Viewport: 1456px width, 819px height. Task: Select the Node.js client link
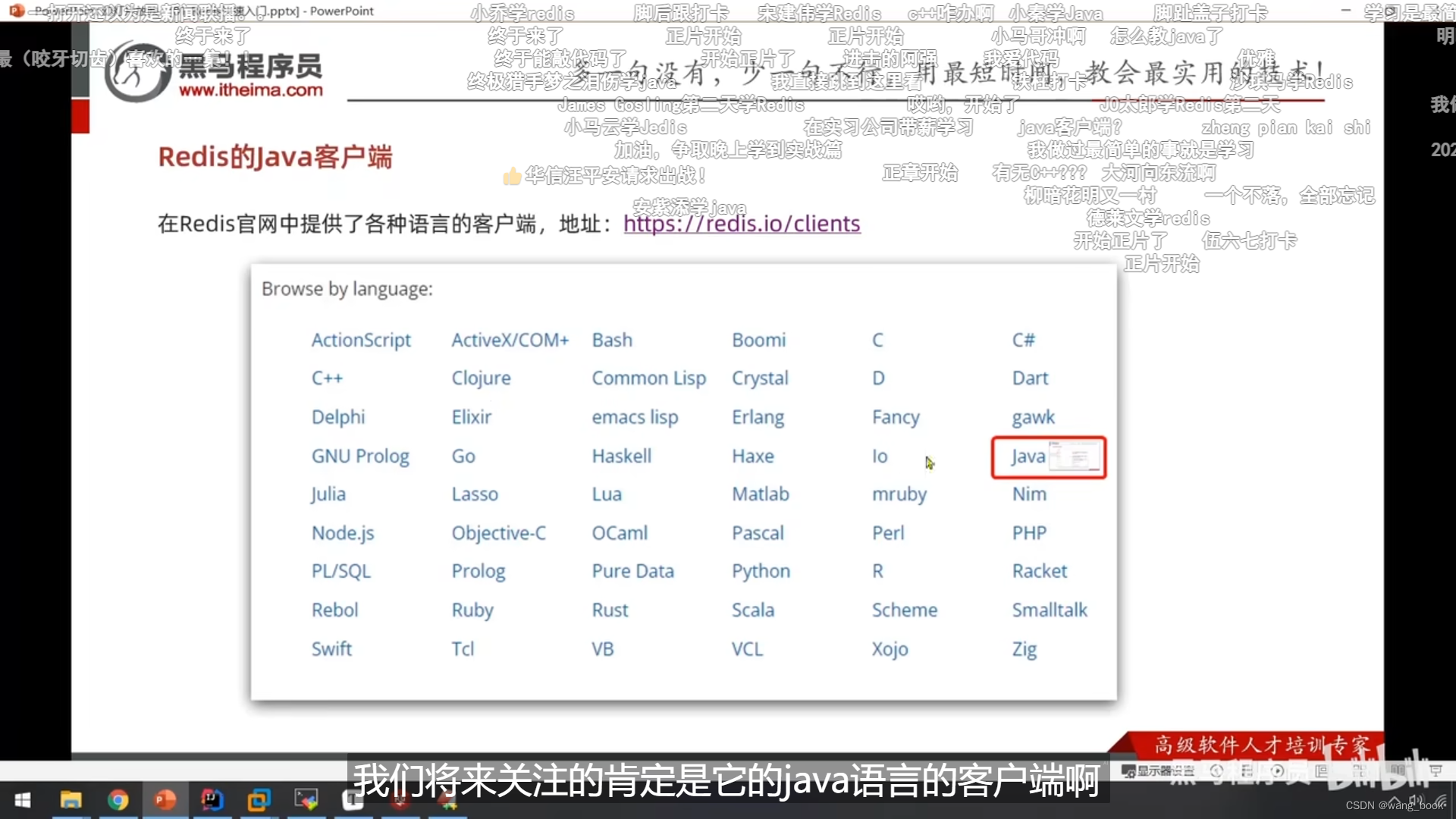click(343, 533)
